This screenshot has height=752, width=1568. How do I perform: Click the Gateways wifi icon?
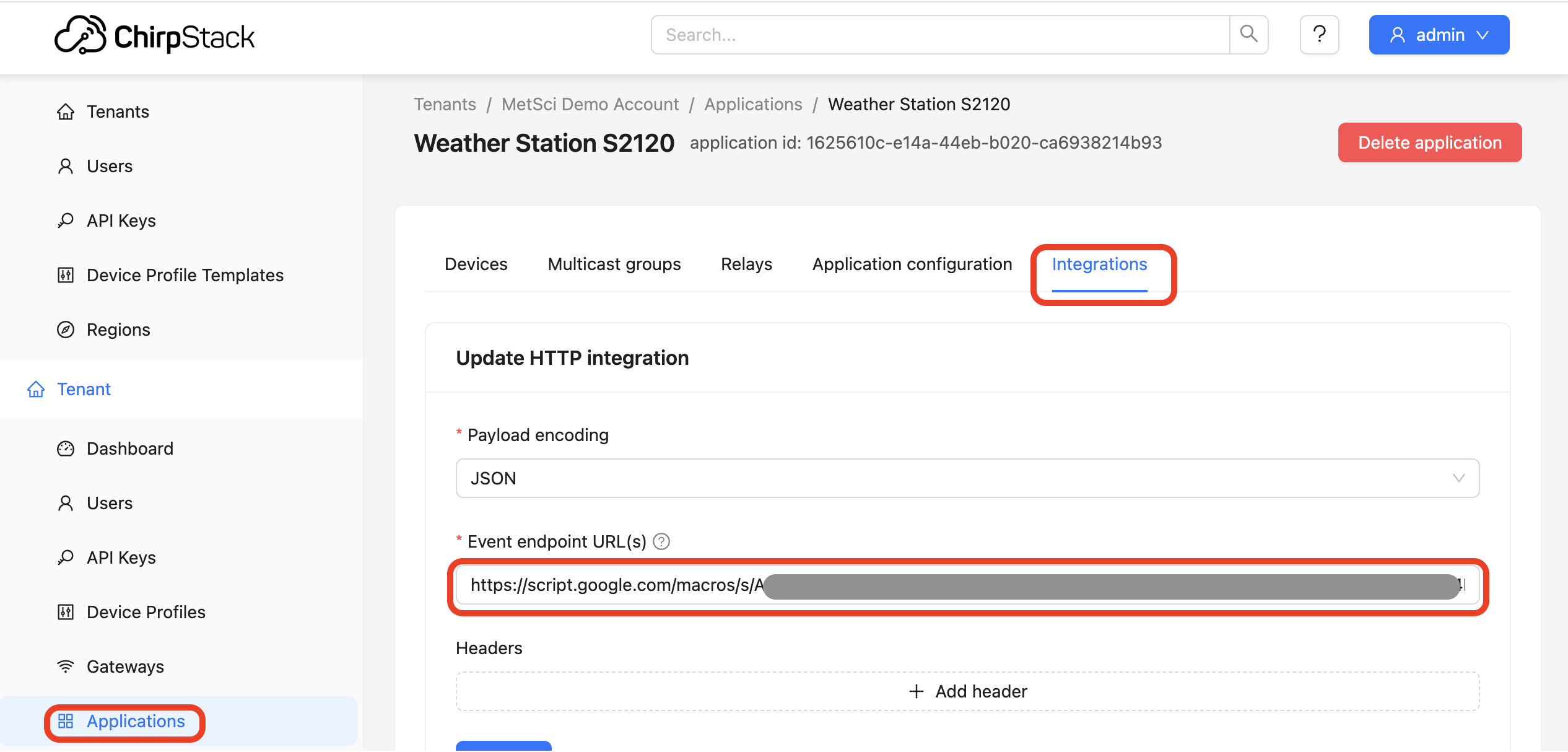pyautogui.click(x=65, y=666)
